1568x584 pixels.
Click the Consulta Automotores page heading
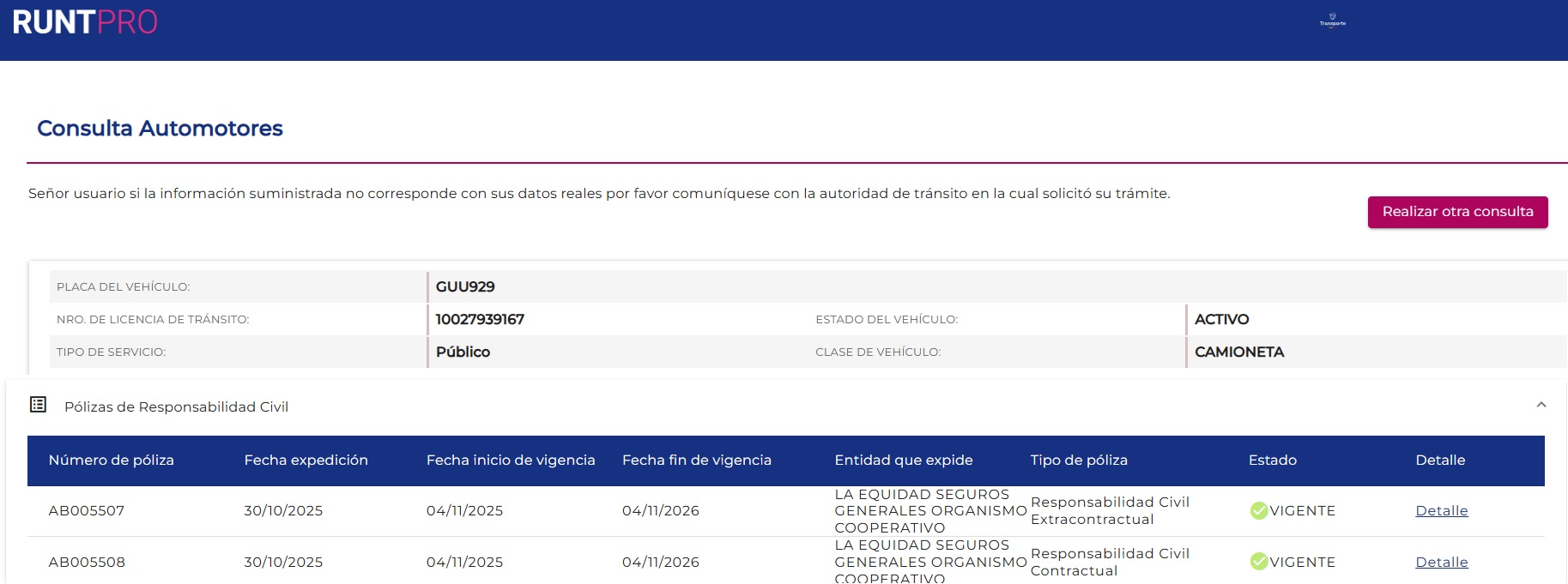[160, 129]
